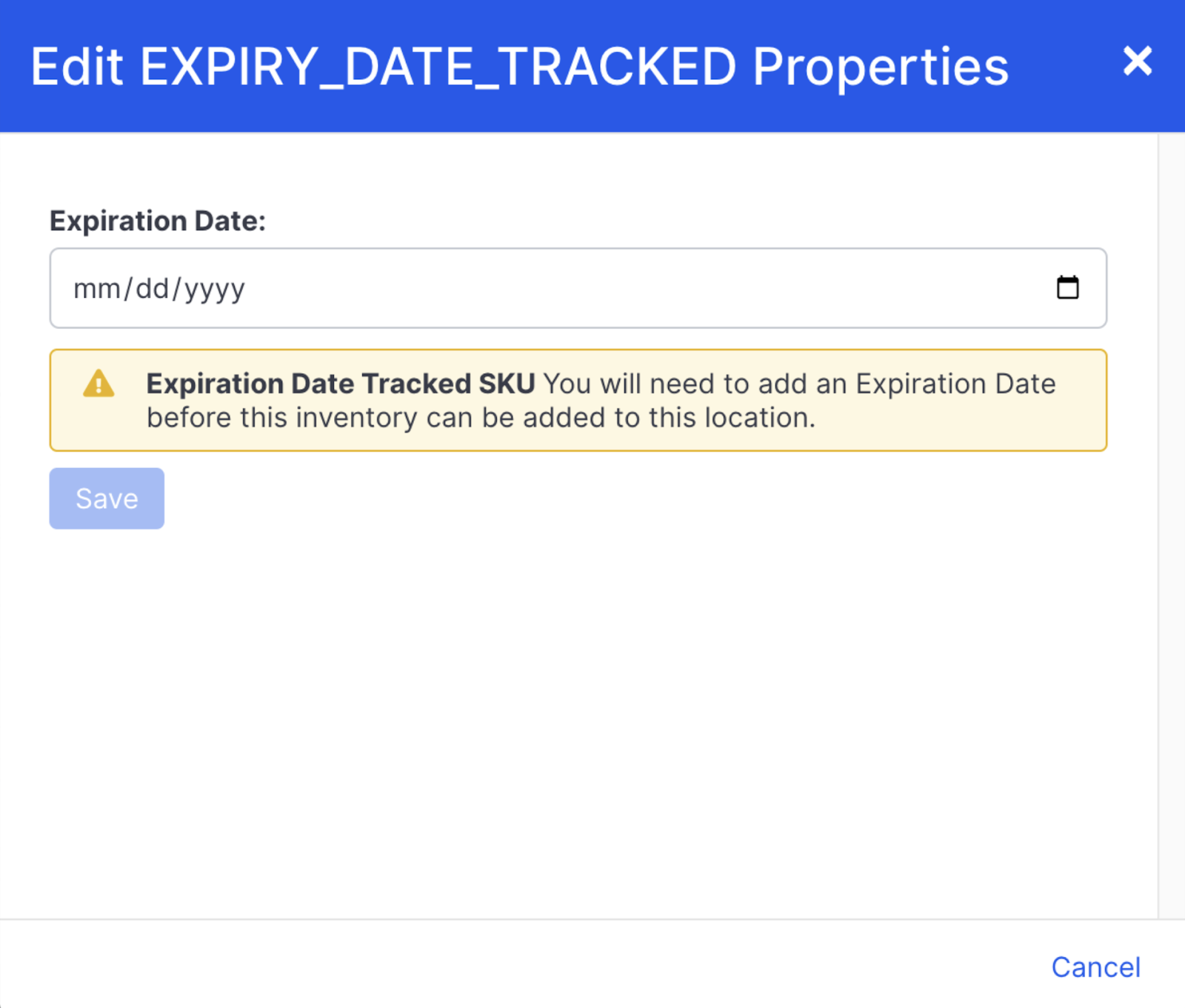
Task: Click the yellow alert icon in the warning box
Action: pyautogui.click(x=100, y=384)
